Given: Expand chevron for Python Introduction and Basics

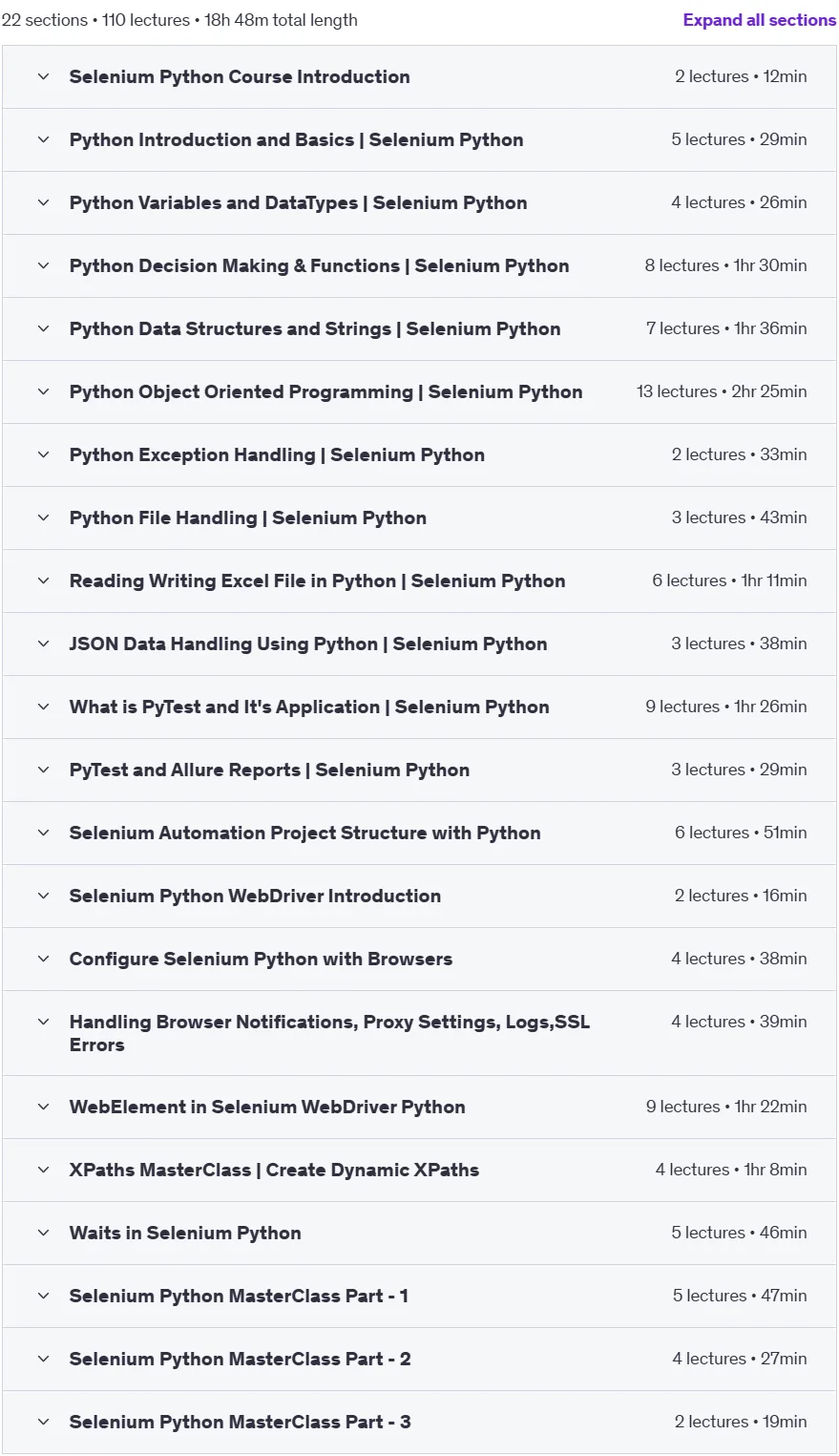Looking at the screenshot, I should click(43, 139).
